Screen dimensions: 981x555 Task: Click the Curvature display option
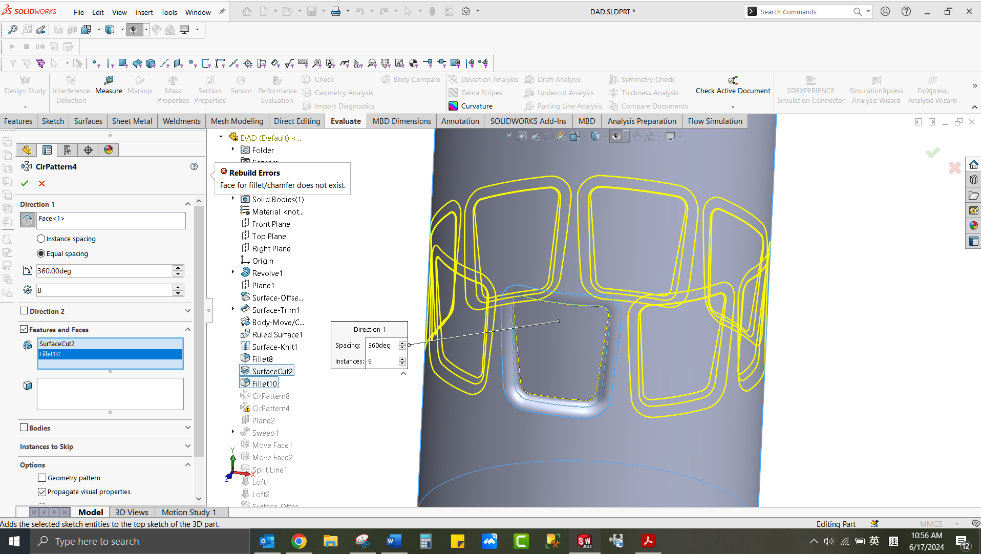470,106
